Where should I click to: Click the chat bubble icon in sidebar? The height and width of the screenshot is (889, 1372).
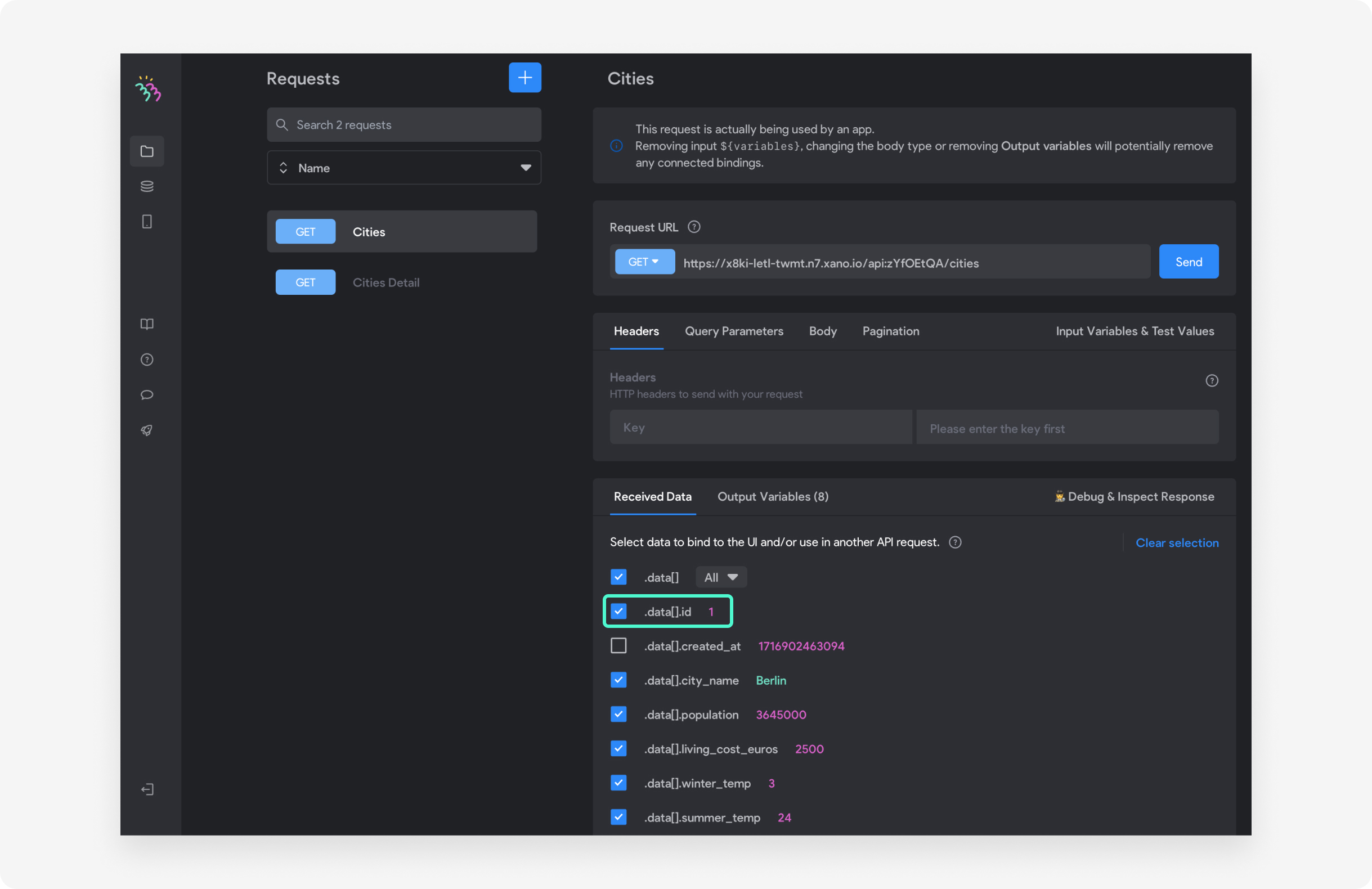[x=147, y=395]
